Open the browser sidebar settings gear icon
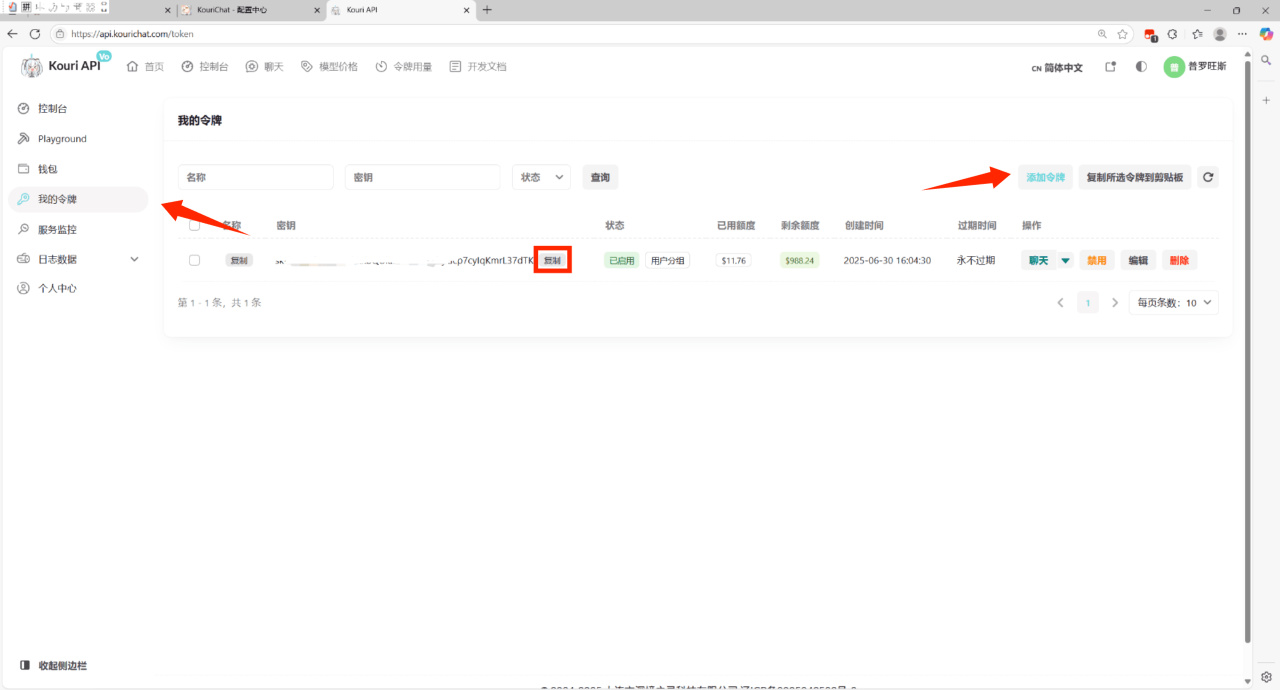The height and width of the screenshot is (690, 1280). (x=1266, y=676)
